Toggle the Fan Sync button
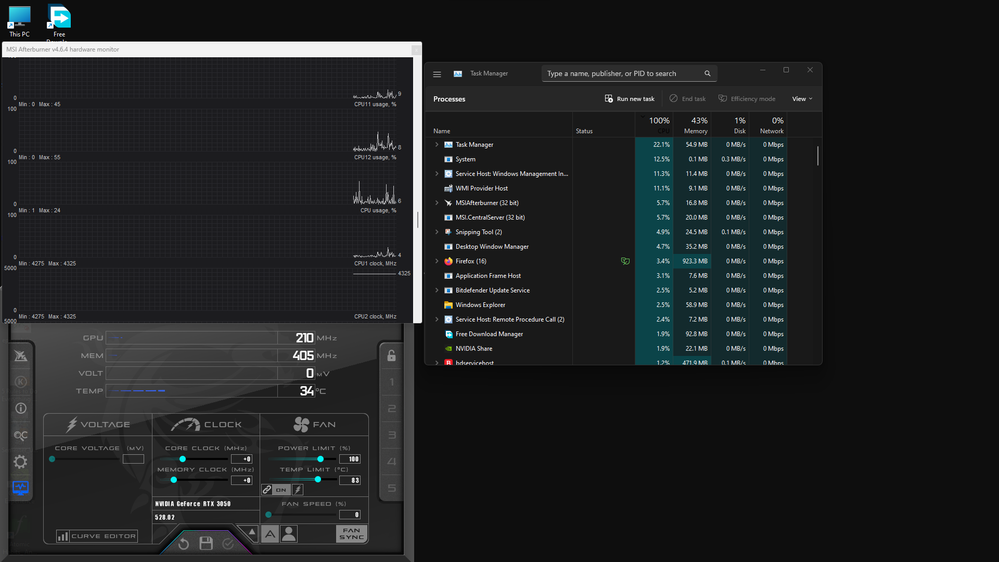Screen dimensions: 999x562 click(351, 534)
